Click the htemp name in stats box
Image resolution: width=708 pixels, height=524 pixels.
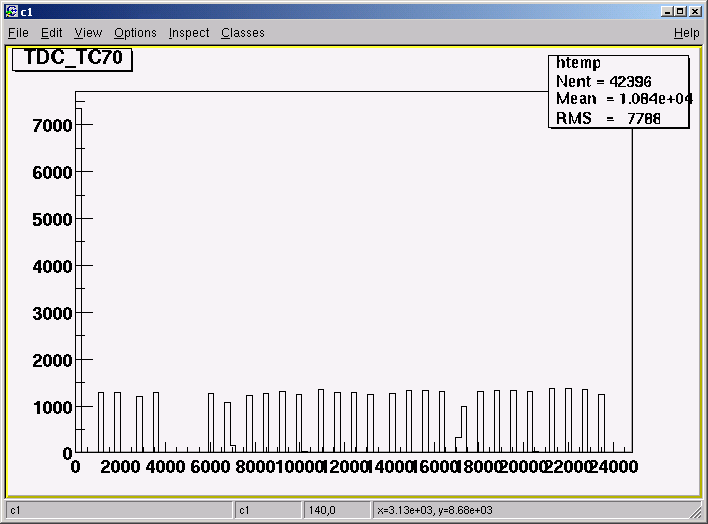click(x=578, y=63)
